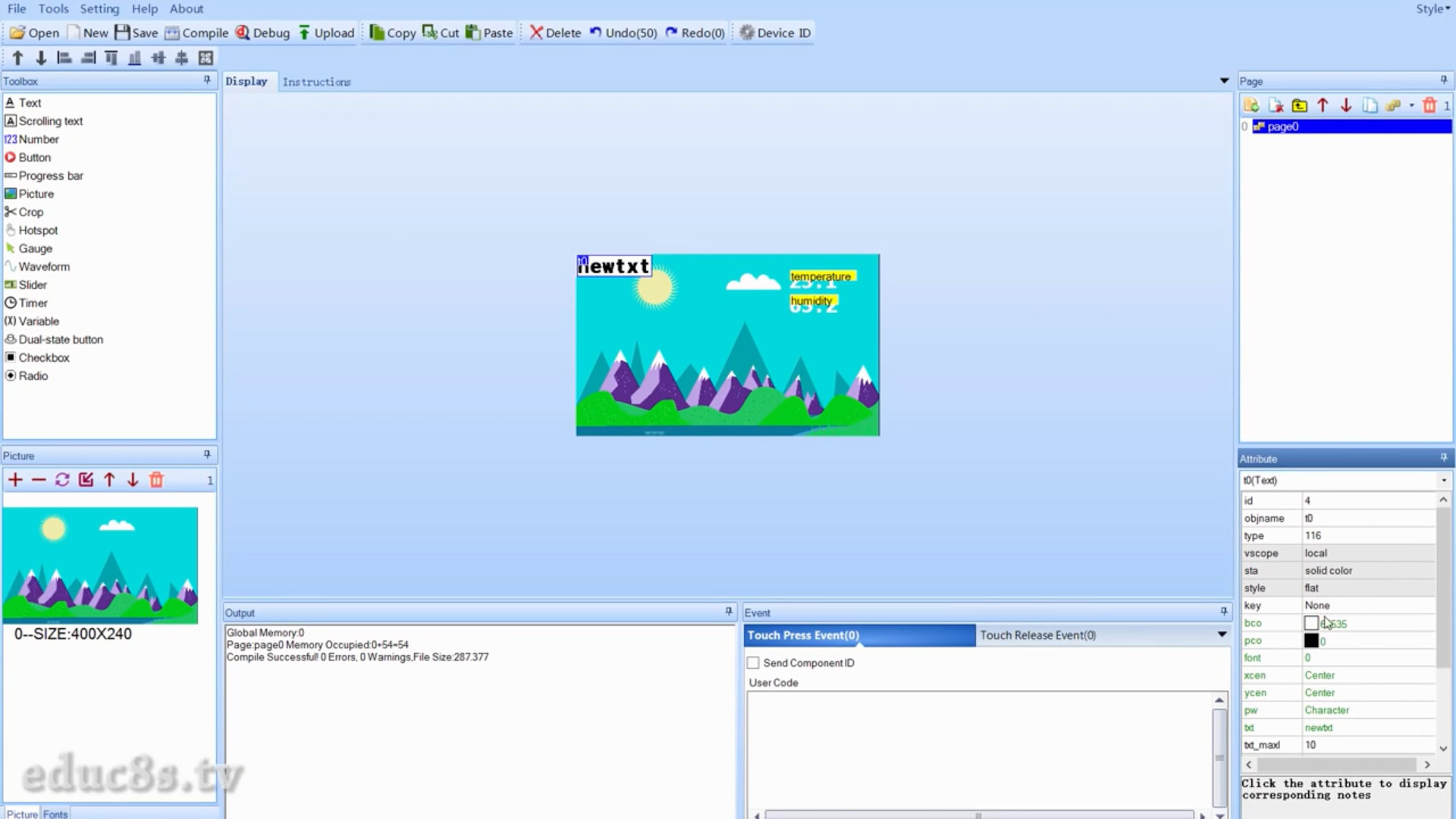Delete all pages with trash icon
Viewport: 1456px width, 819px height.
pyautogui.click(x=1429, y=105)
